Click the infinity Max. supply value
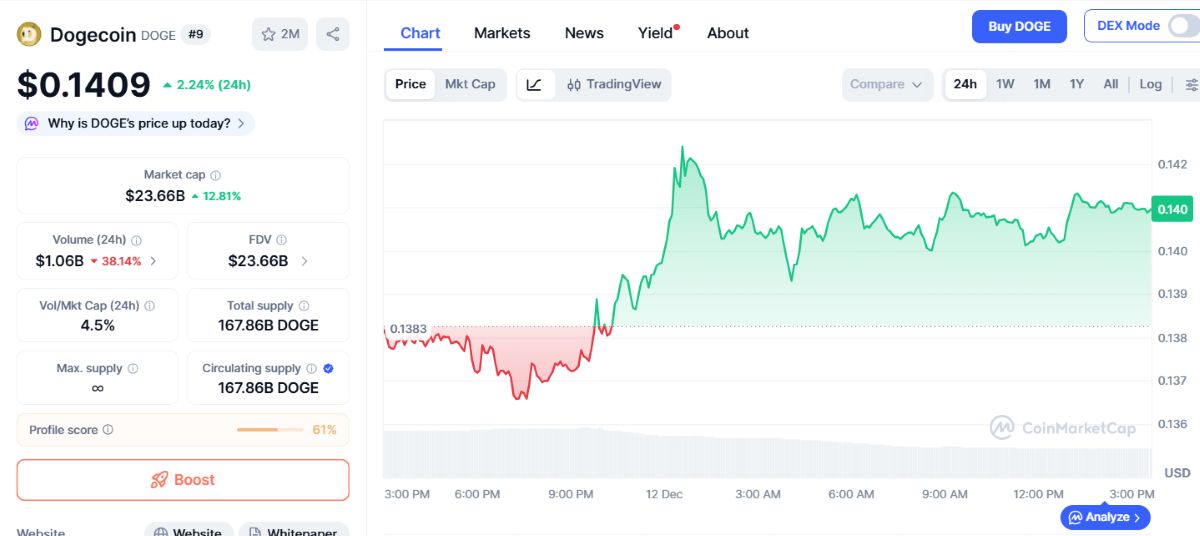1200x536 pixels. click(97, 388)
